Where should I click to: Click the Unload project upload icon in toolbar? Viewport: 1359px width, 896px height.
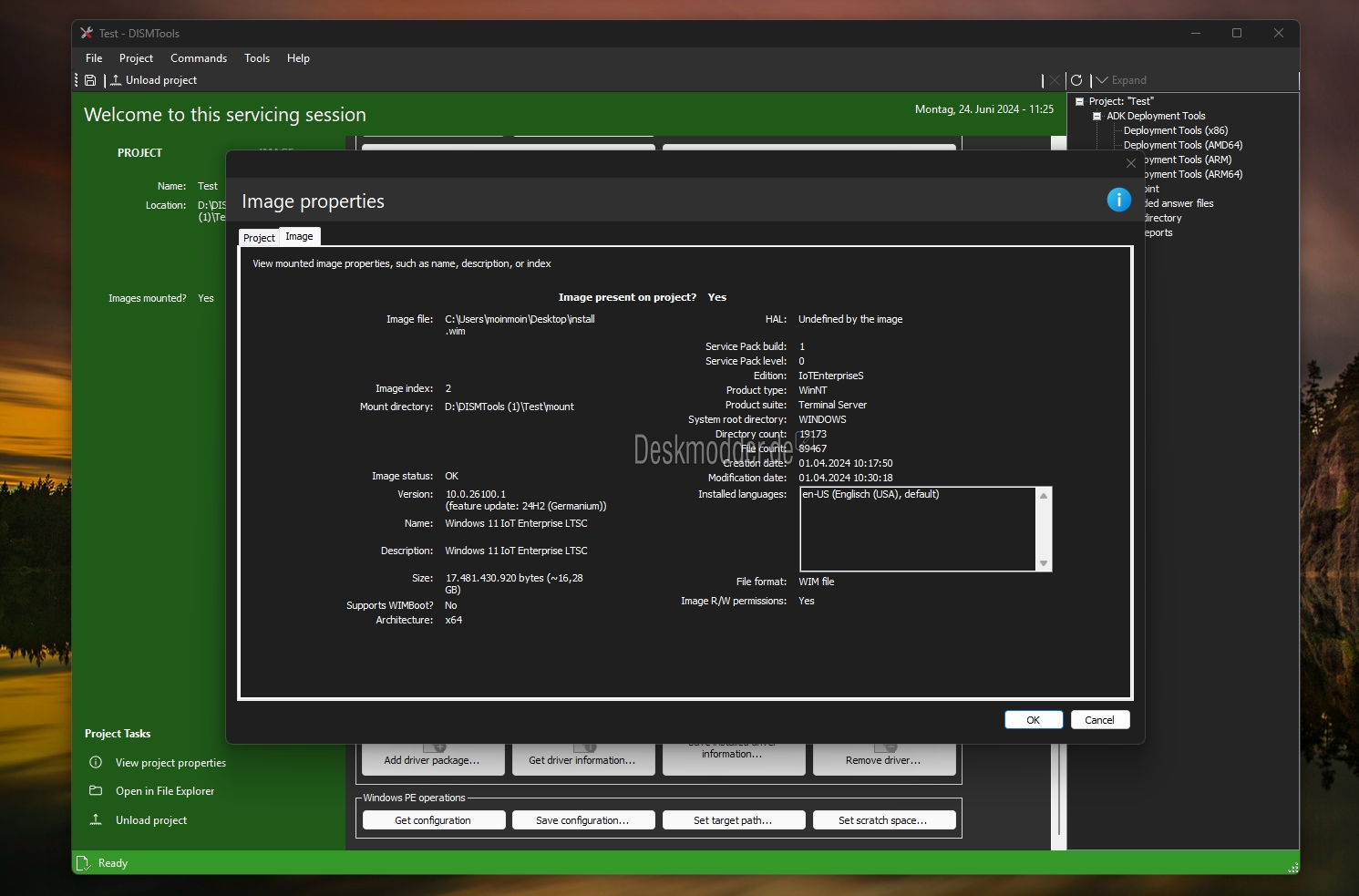[x=116, y=80]
